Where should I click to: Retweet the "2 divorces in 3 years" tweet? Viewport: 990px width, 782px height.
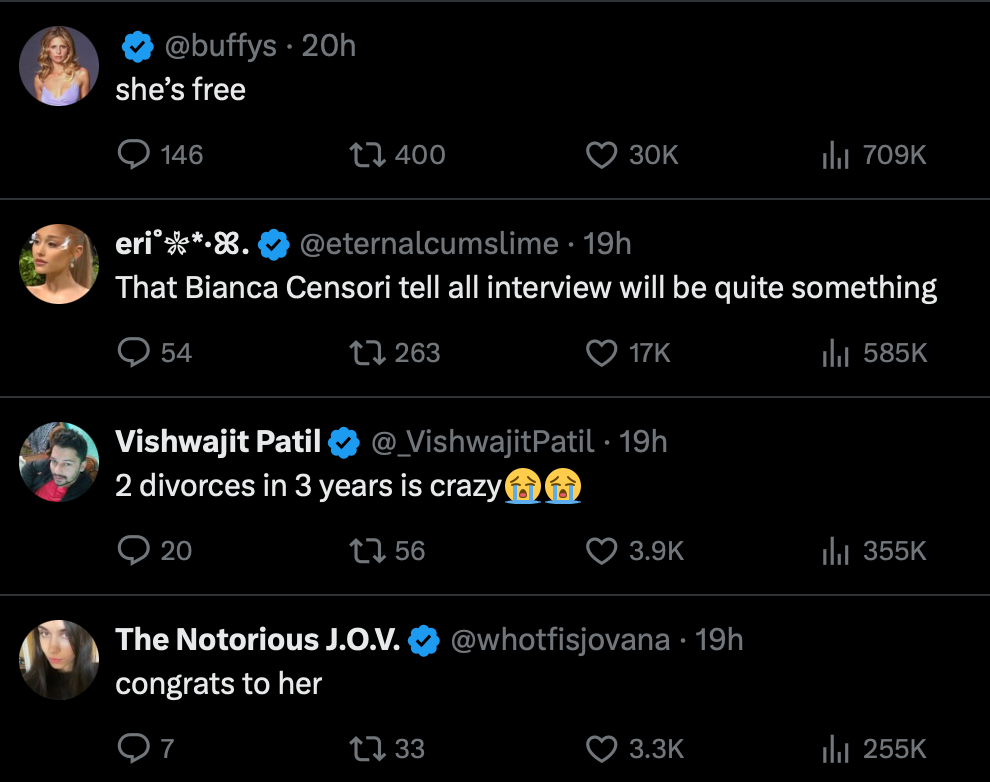pyautogui.click(x=364, y=551)
